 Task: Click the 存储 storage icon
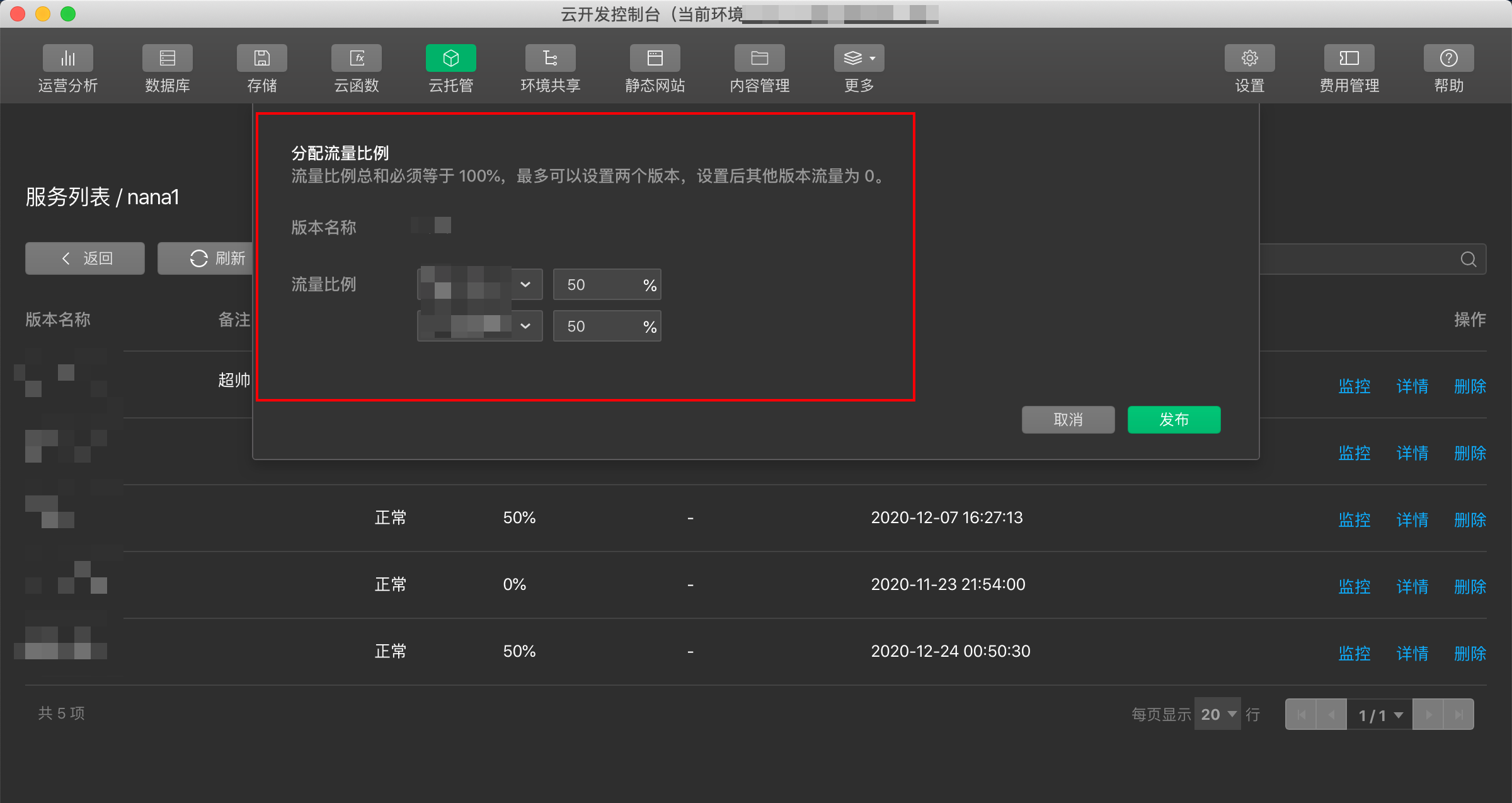coord(261,59)
